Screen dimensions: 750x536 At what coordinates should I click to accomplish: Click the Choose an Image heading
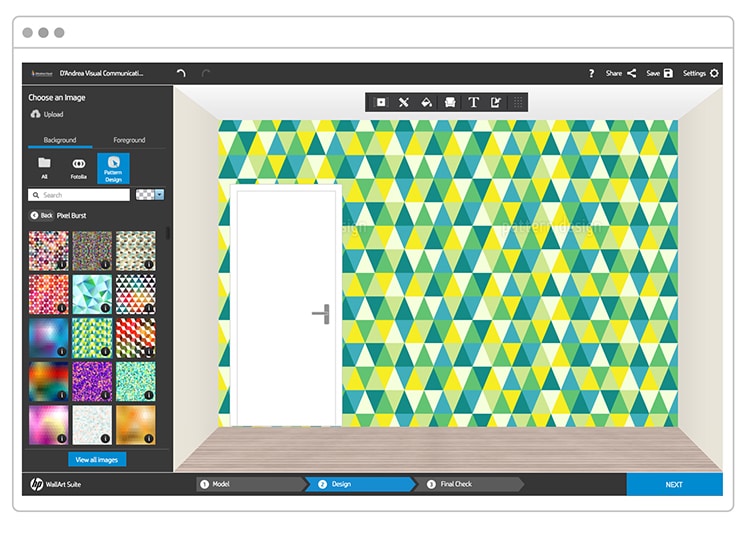click(57, 98)
